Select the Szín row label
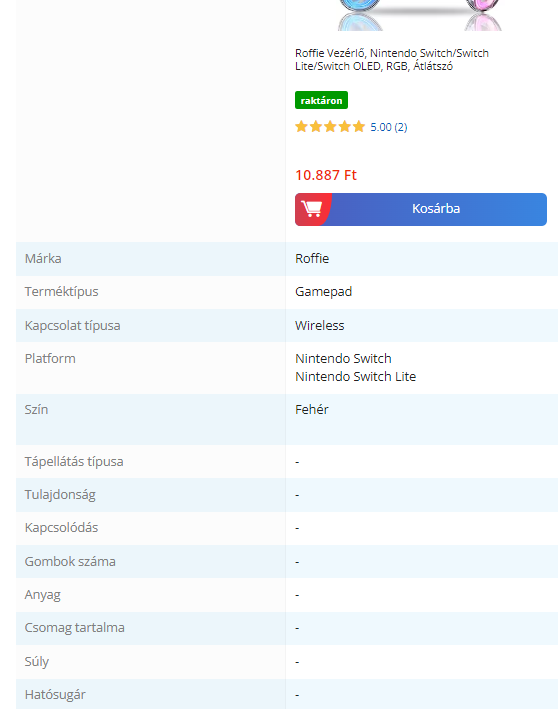This screenshot has width=558, height=709. [x=36, y=410]
